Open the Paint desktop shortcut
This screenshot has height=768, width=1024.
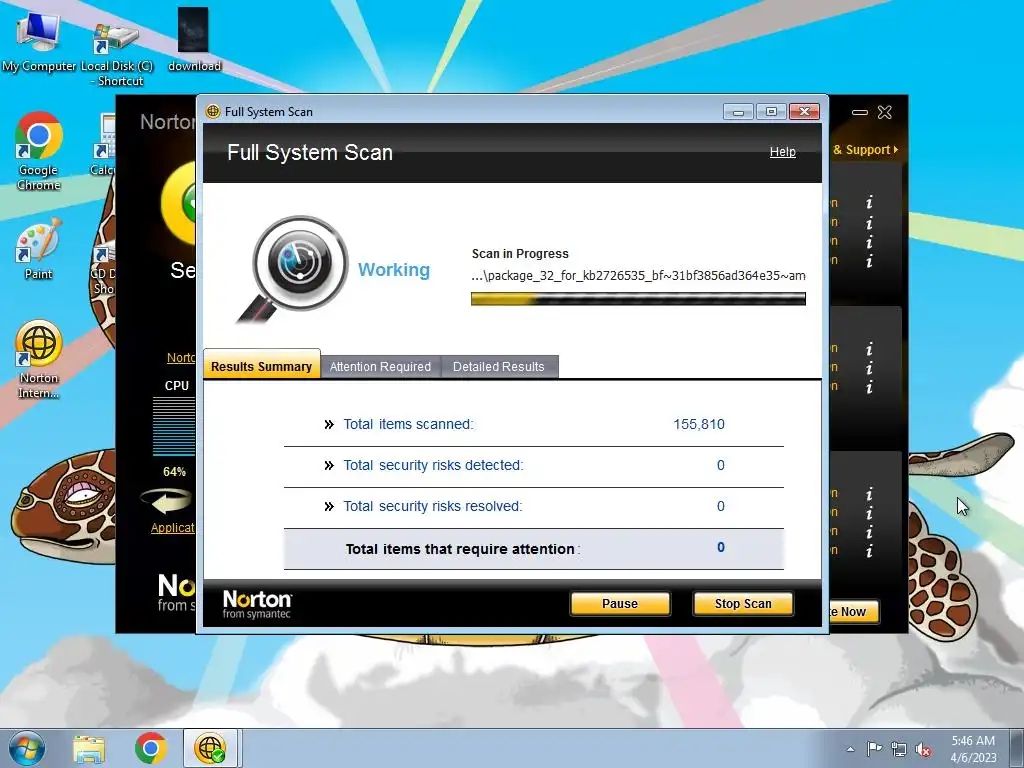coord(39,249)
